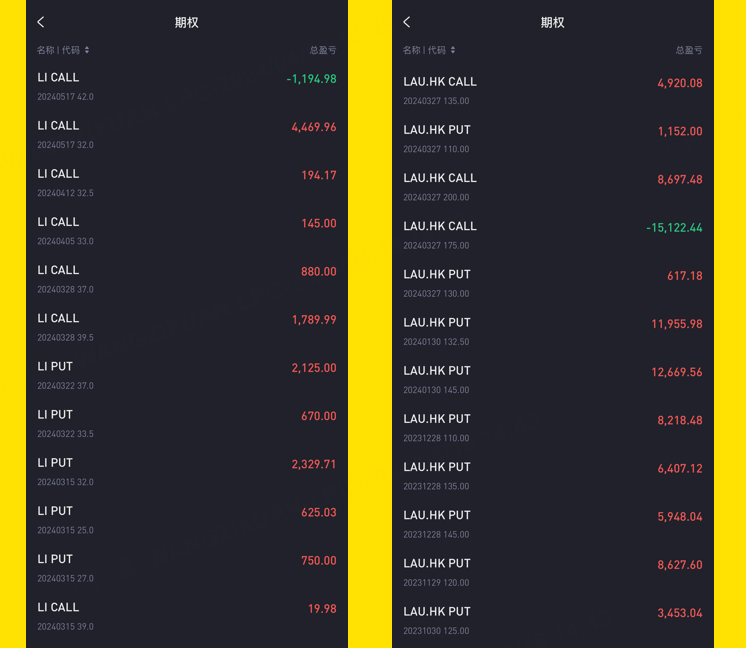Image resolution: width=746 pixels, height=648 pixels.
Task: Select LI PUT 20240322 37.0 row
Action: (187, 375)
